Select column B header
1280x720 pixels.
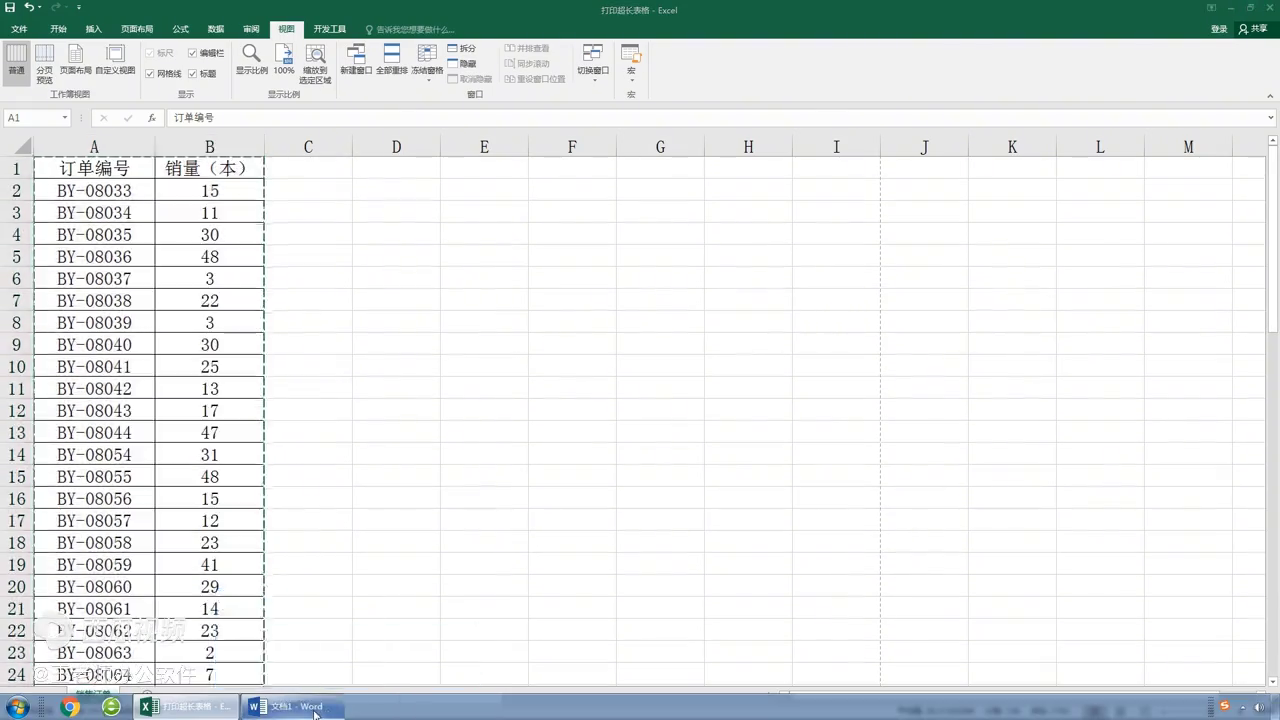click(x=209, y=147)
